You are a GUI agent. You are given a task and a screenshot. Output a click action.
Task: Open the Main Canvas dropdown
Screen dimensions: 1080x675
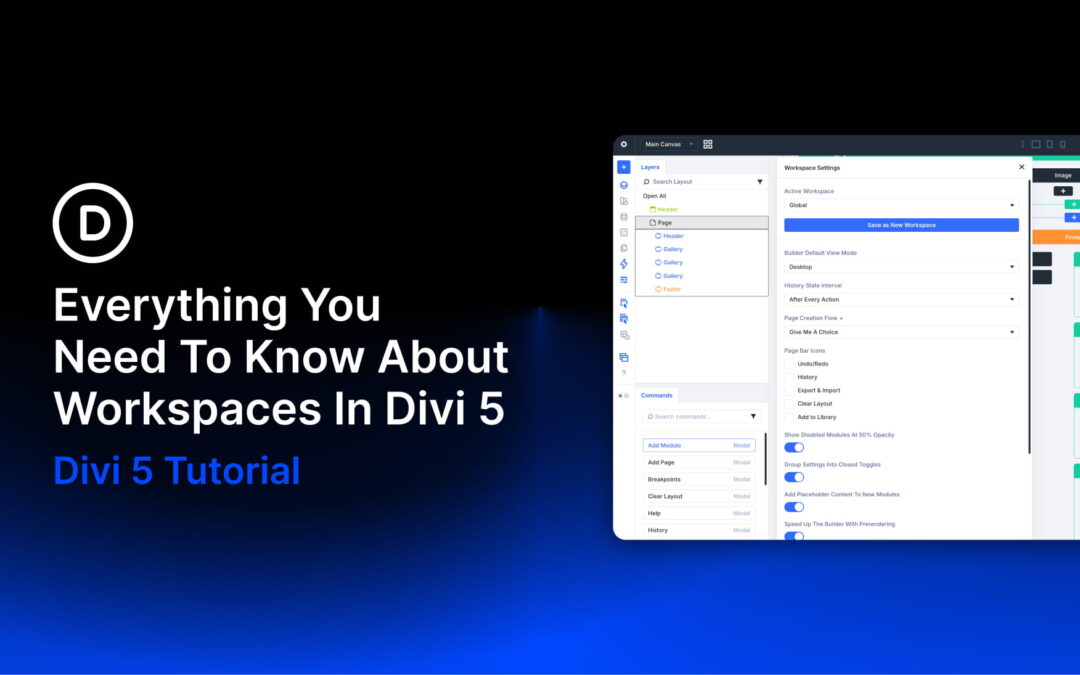pos(668,144)
